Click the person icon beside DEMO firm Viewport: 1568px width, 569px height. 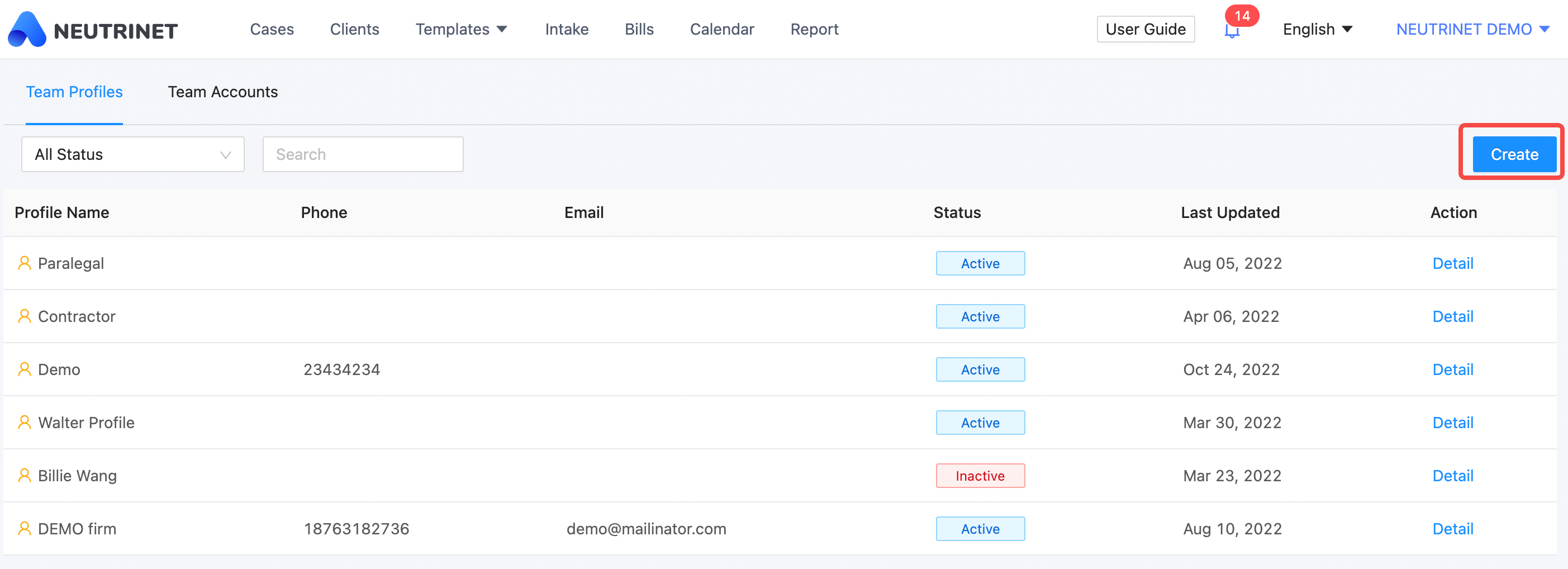pyautogui.click(x=25, y=528)
